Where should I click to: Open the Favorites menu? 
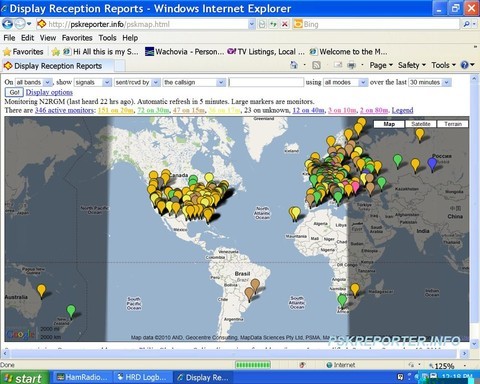coord(77,38)
